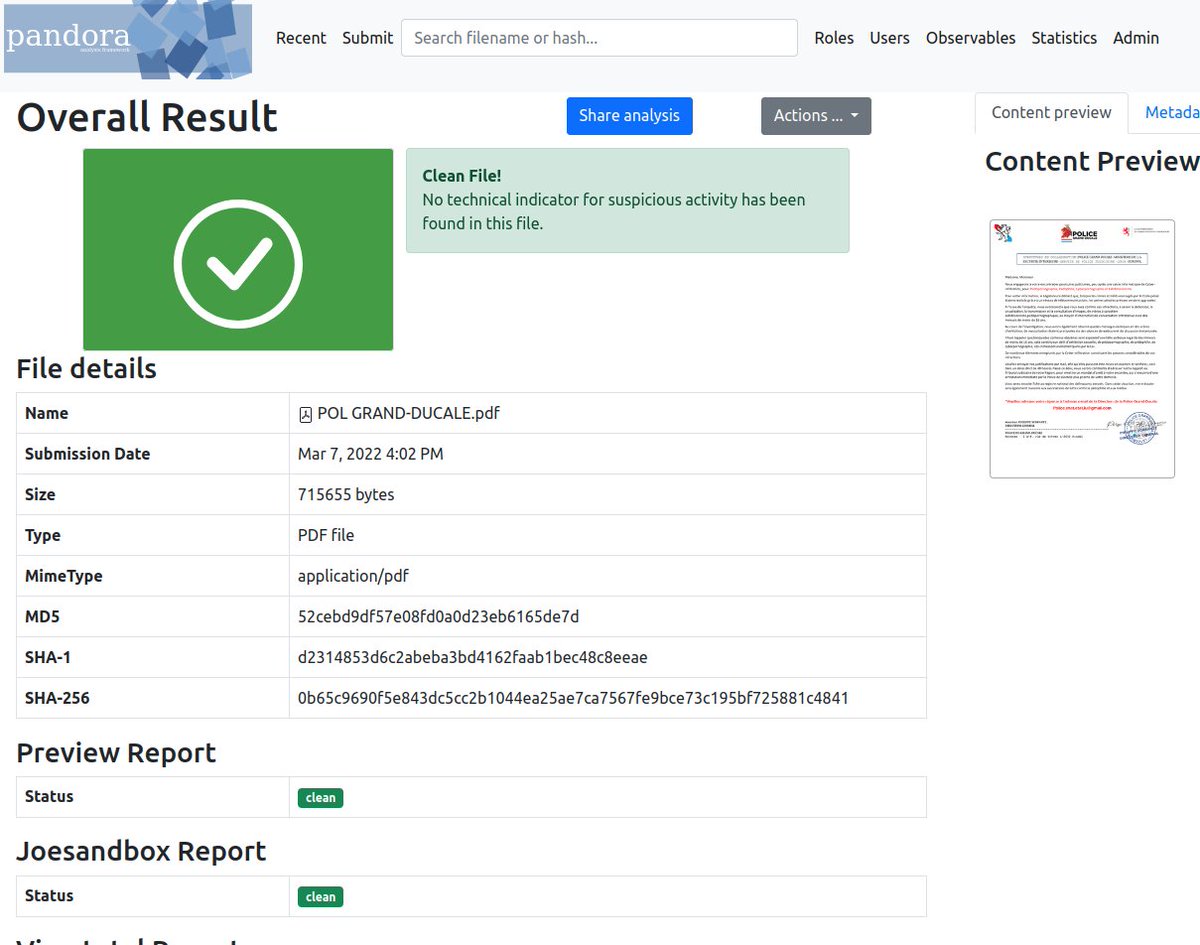Open the Statistics page
1200x945 pixels.
pos(1064,38)
